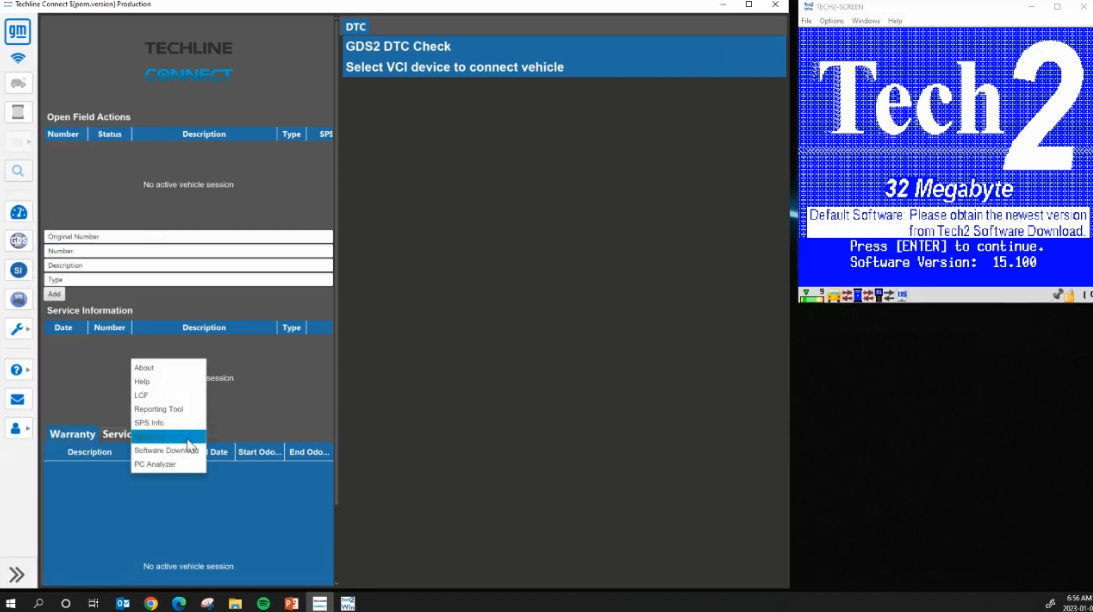Switch to the Warranty tab
Screen dimensions: 1093x612
72,434
